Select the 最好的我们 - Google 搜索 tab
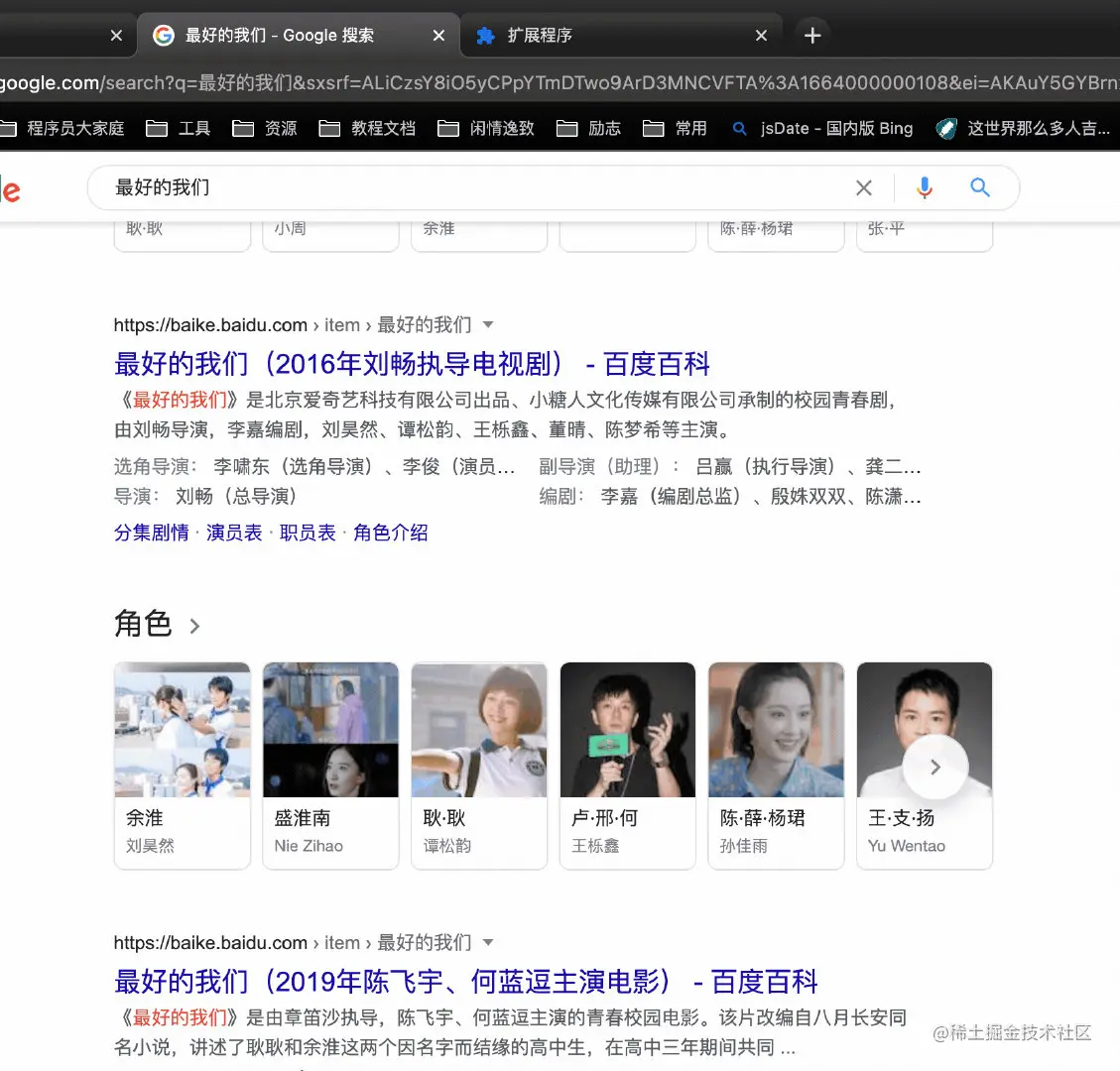1120x1071 pixels. click(x=299, y=36)
